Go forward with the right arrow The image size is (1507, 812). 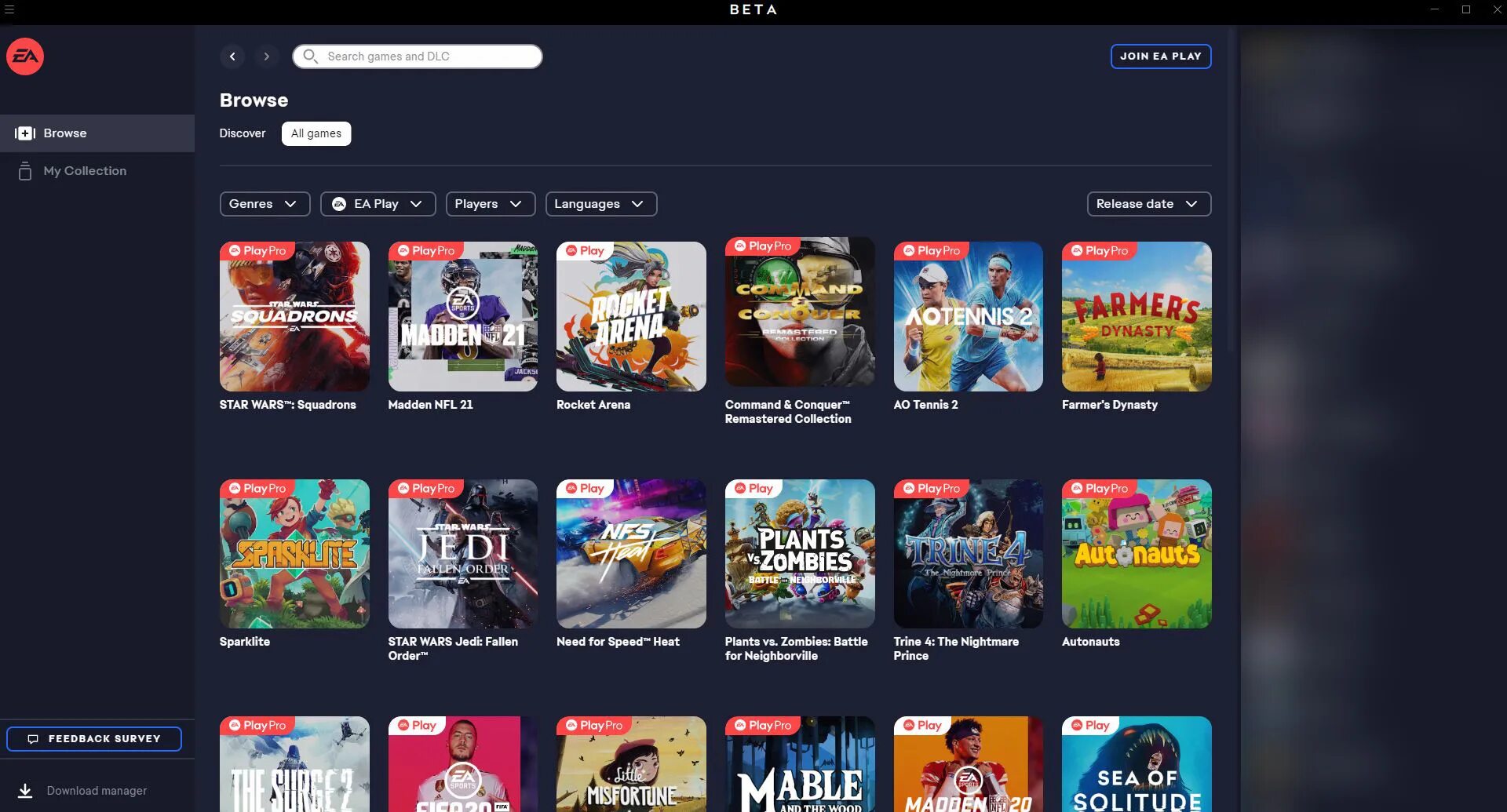click(267, 56)
